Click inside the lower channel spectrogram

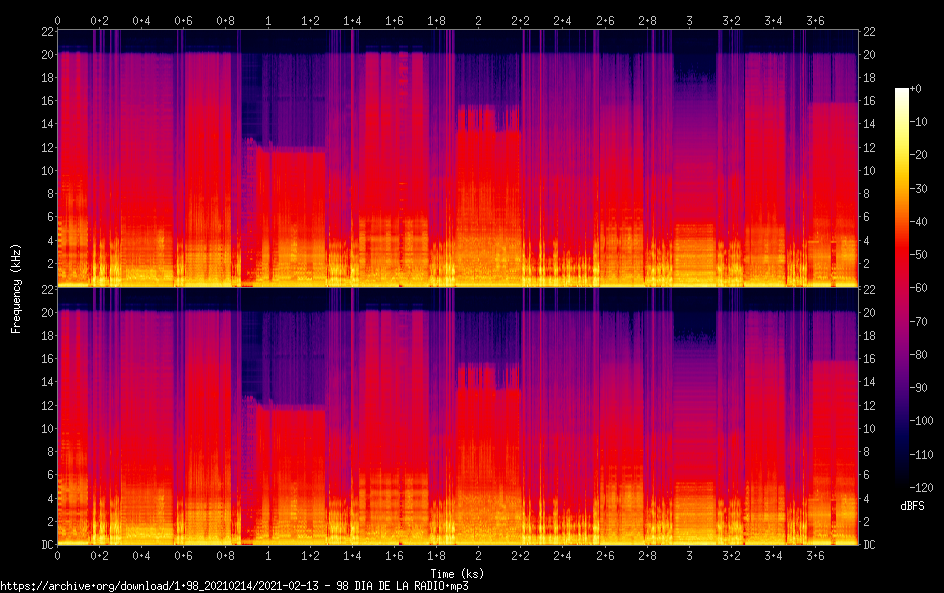pyautogui.click(x=458, y=416)
